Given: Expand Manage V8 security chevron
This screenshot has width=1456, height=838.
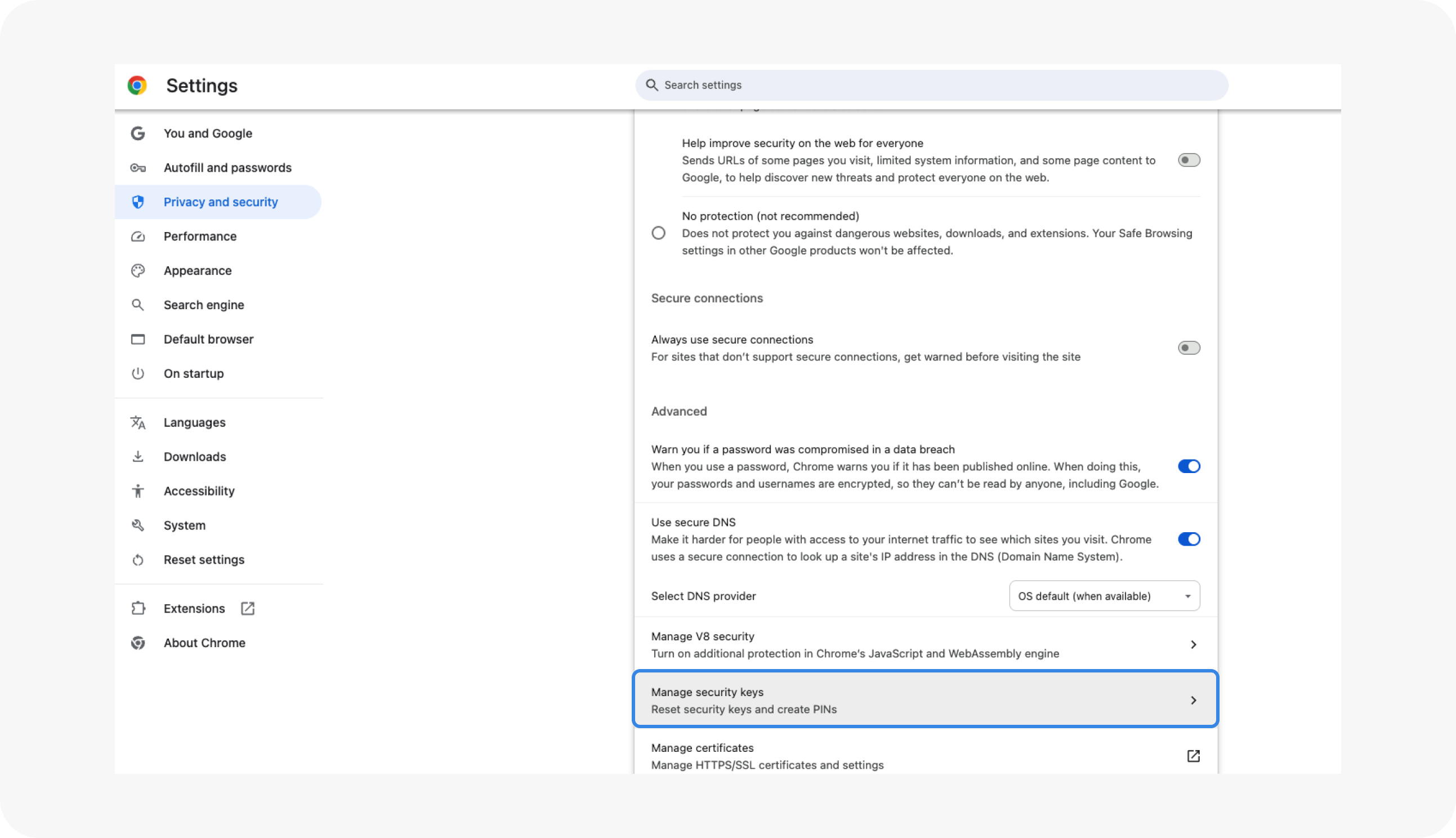Looking at the screenshot, I should [x=1193, y=645].
